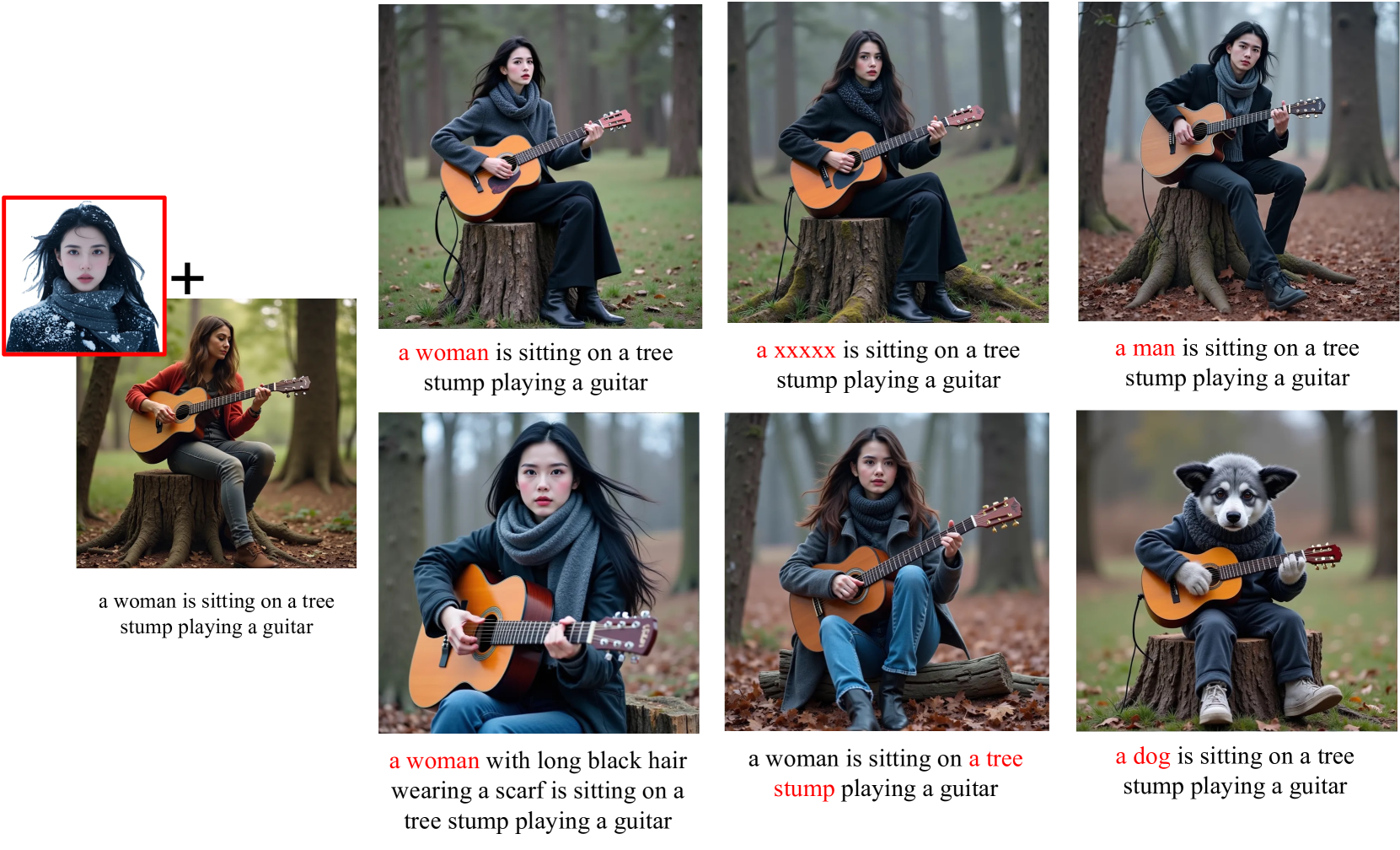Select the image of woman sitting on a log
Screen dimensions: 1400x850
tap(887, 572)
